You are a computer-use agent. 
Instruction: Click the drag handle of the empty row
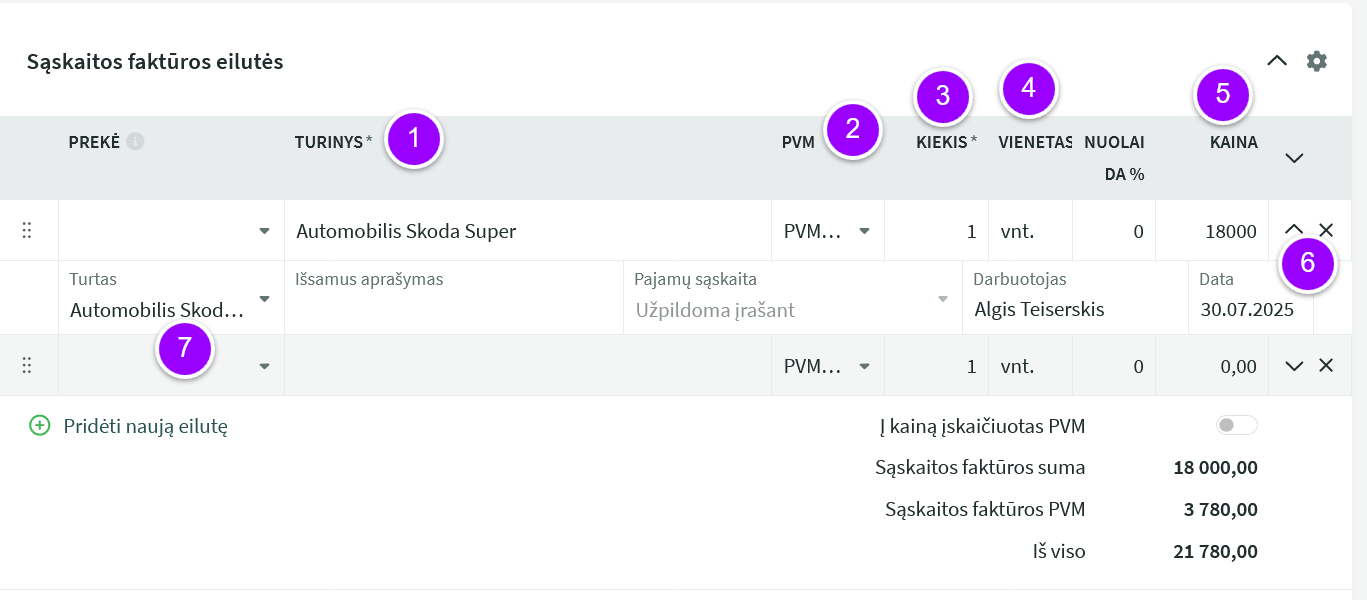click(x=27, y=366)
